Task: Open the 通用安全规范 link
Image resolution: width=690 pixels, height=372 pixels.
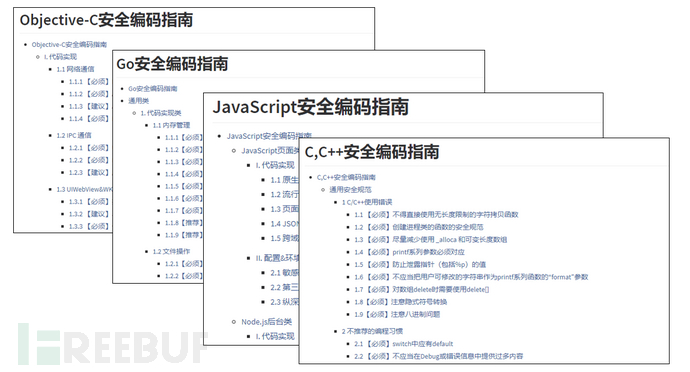Action: tap(350, 190)
